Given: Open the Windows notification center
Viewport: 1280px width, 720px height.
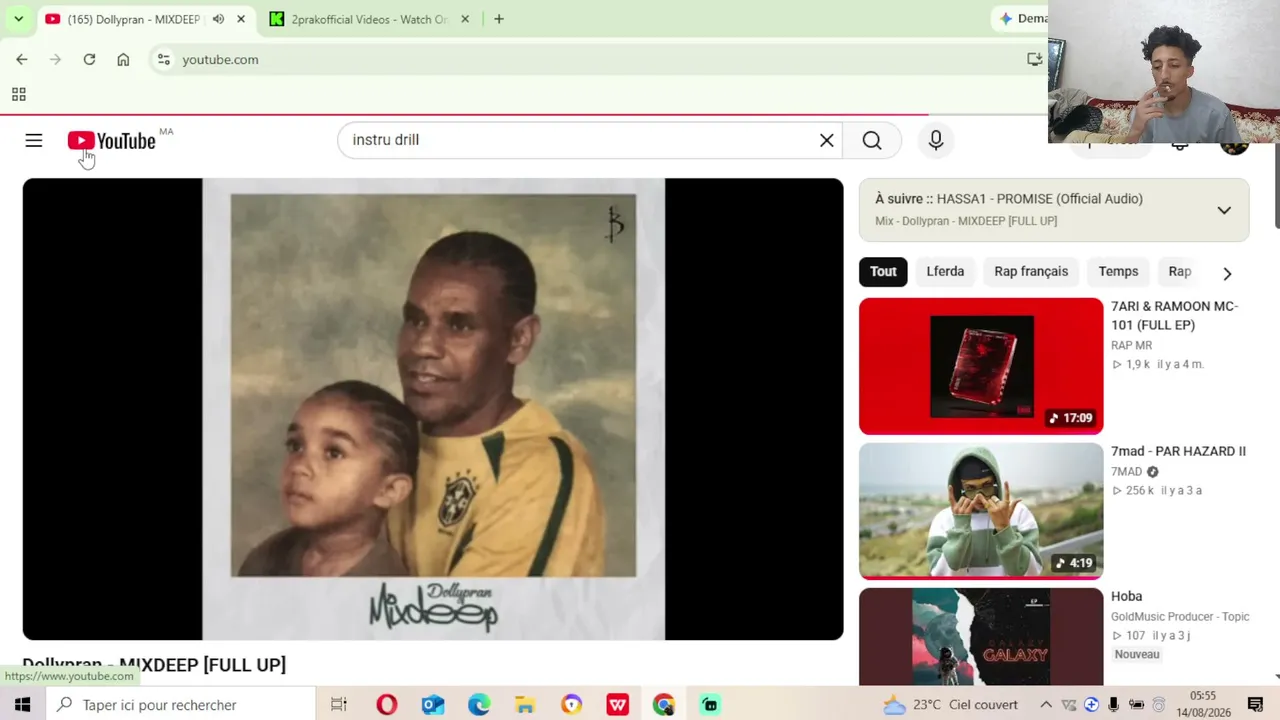Looking at the screenshot, I should click(x=1255, y=705).
